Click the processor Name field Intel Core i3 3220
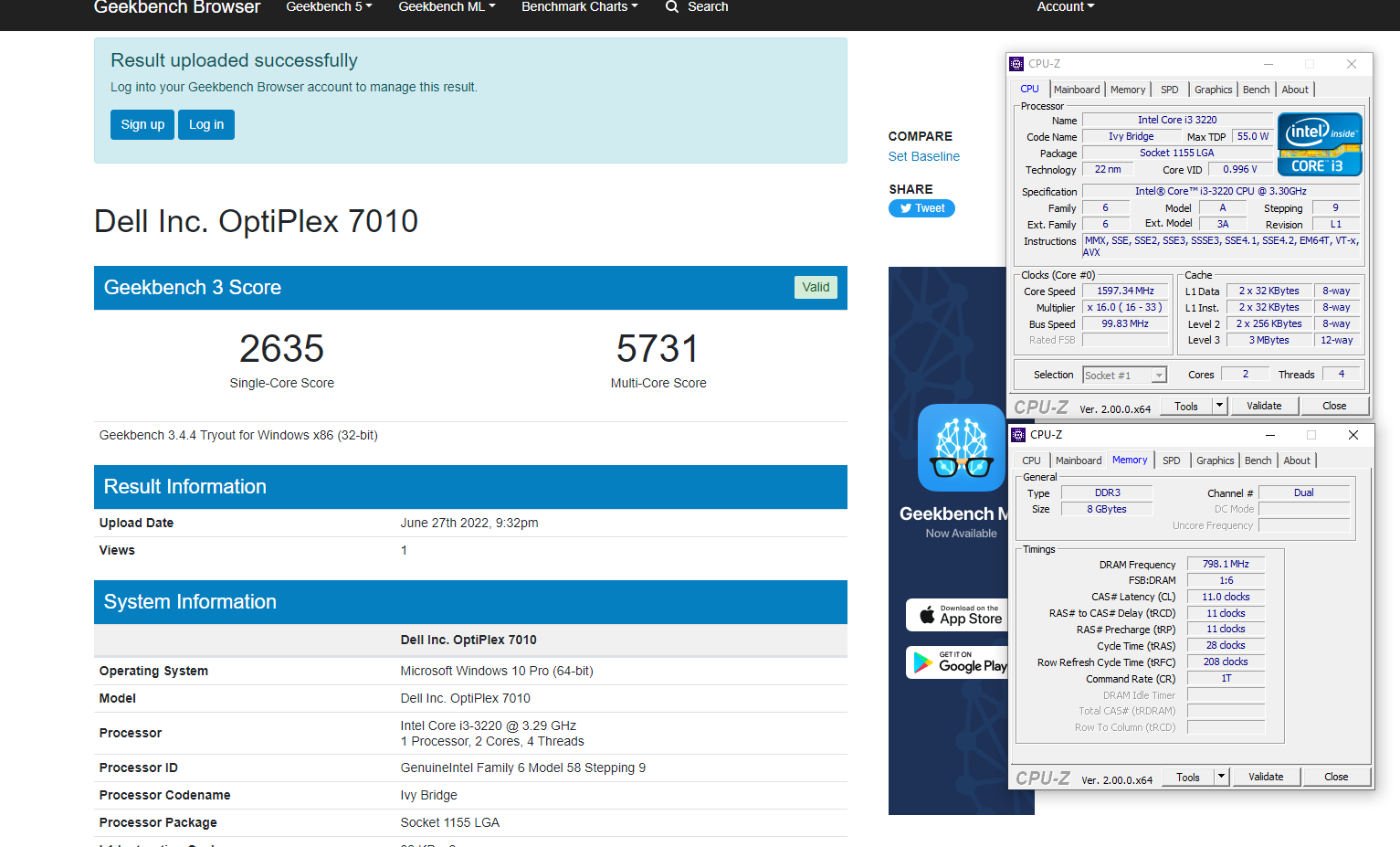The height and width of the screenshot is (847, 1400). point(1177,120)
